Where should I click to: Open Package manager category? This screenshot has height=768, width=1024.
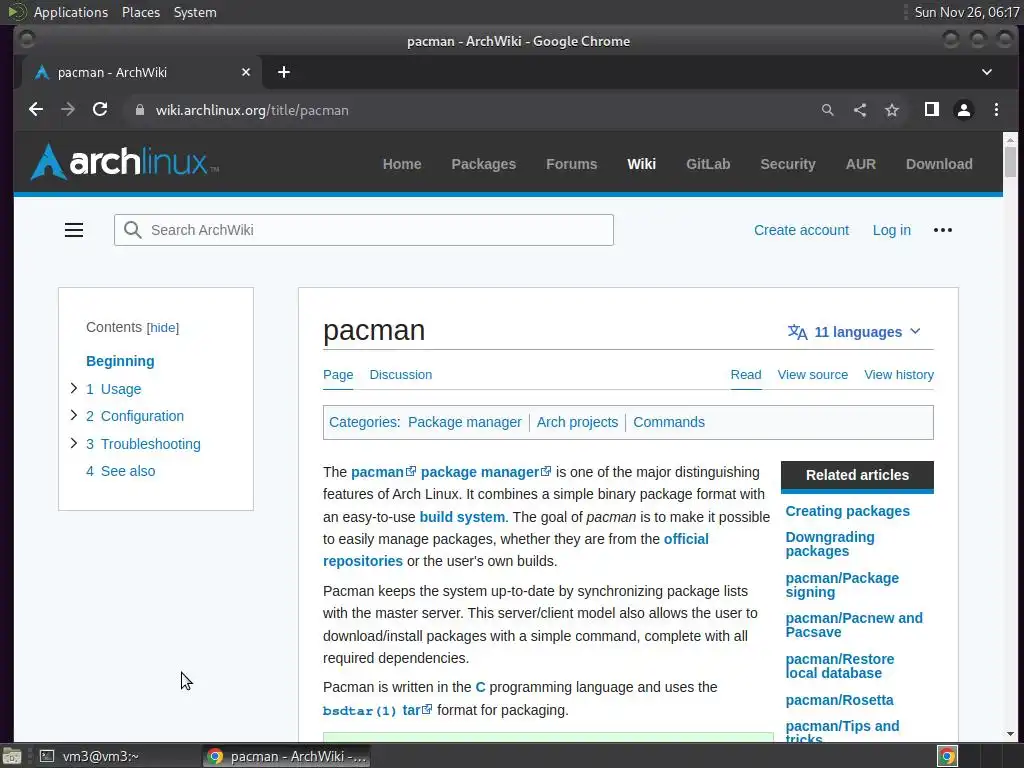point(464,422)
